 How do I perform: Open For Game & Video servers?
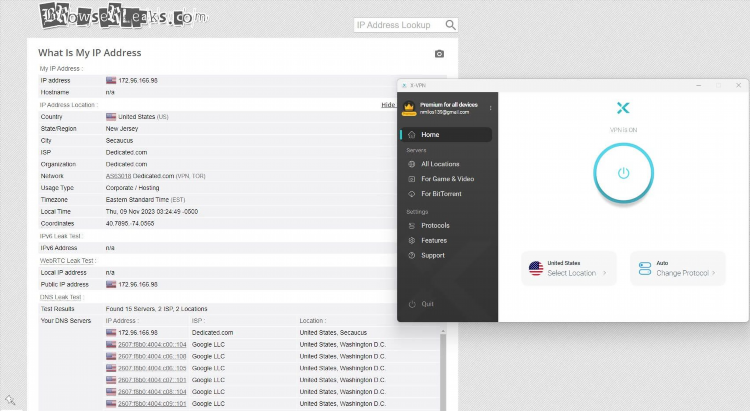(447, 179)
